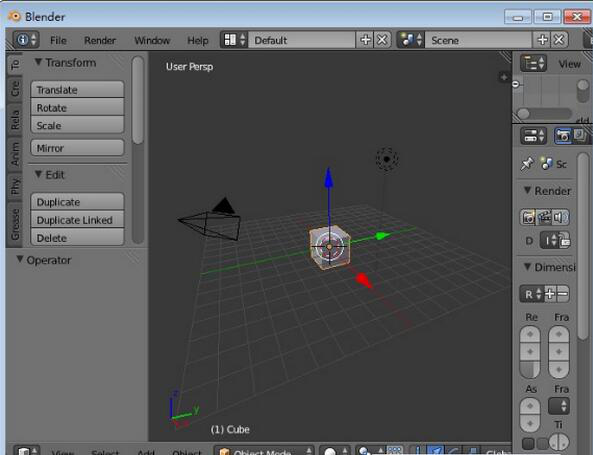Open the File menu
Screen dimensions: 593x455
[58, 40]
